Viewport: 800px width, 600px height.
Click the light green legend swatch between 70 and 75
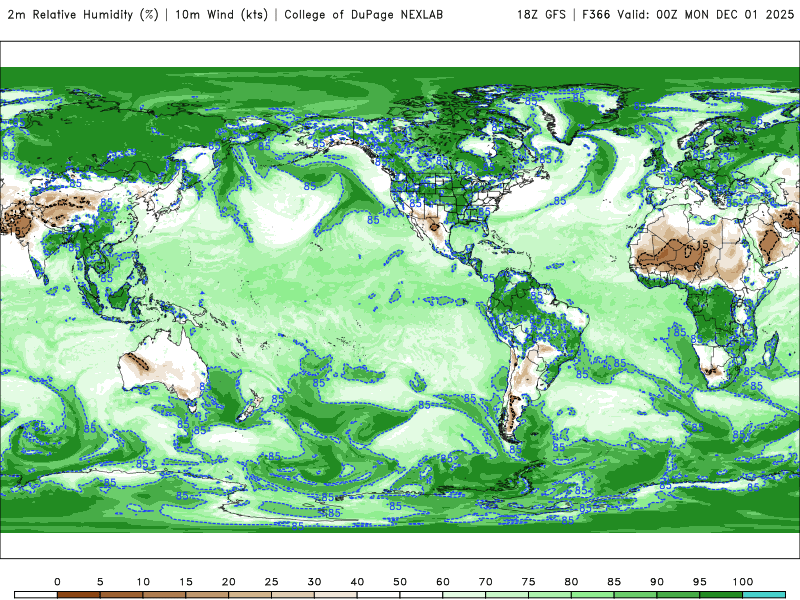[x=507, y=595]
